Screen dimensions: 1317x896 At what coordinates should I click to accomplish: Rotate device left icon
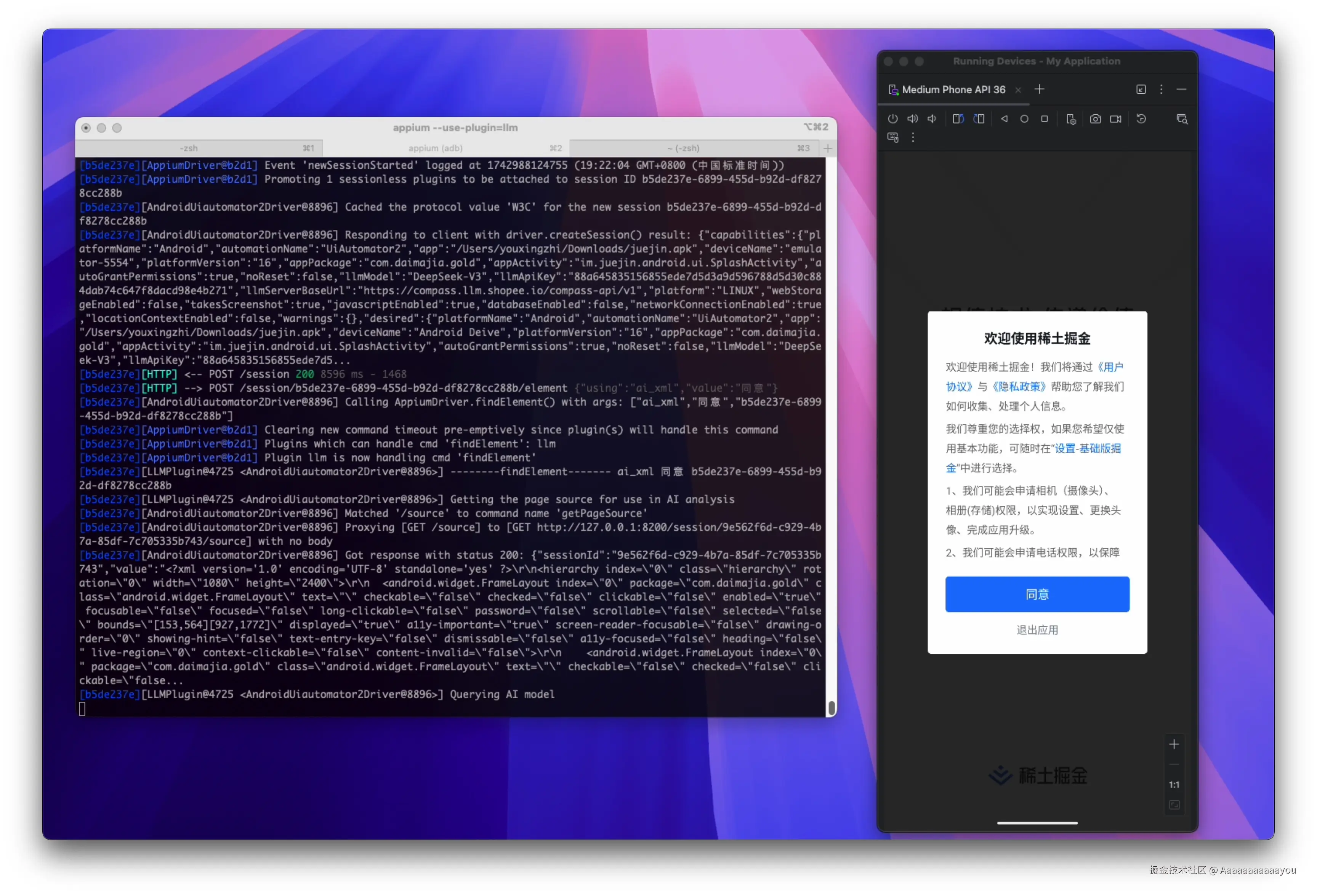pos(958,119)
